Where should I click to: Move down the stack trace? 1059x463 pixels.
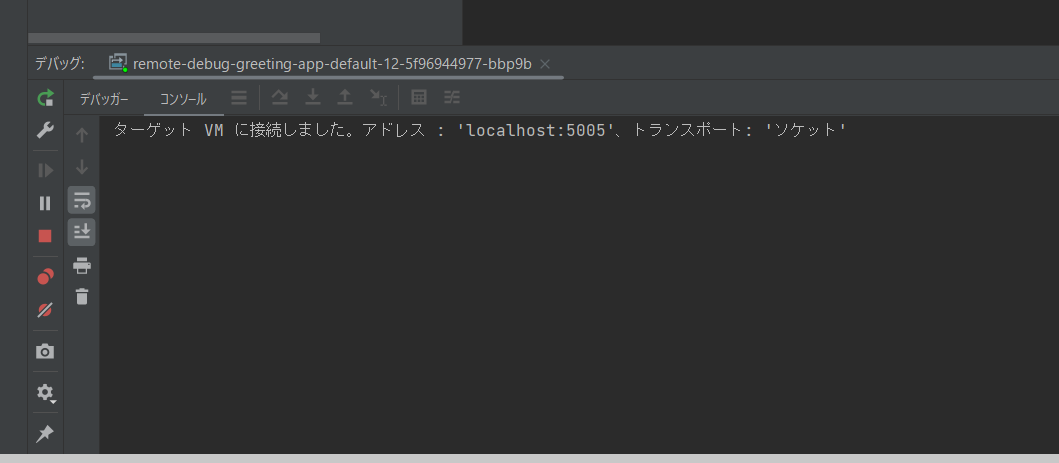click(x=82, y=167)
